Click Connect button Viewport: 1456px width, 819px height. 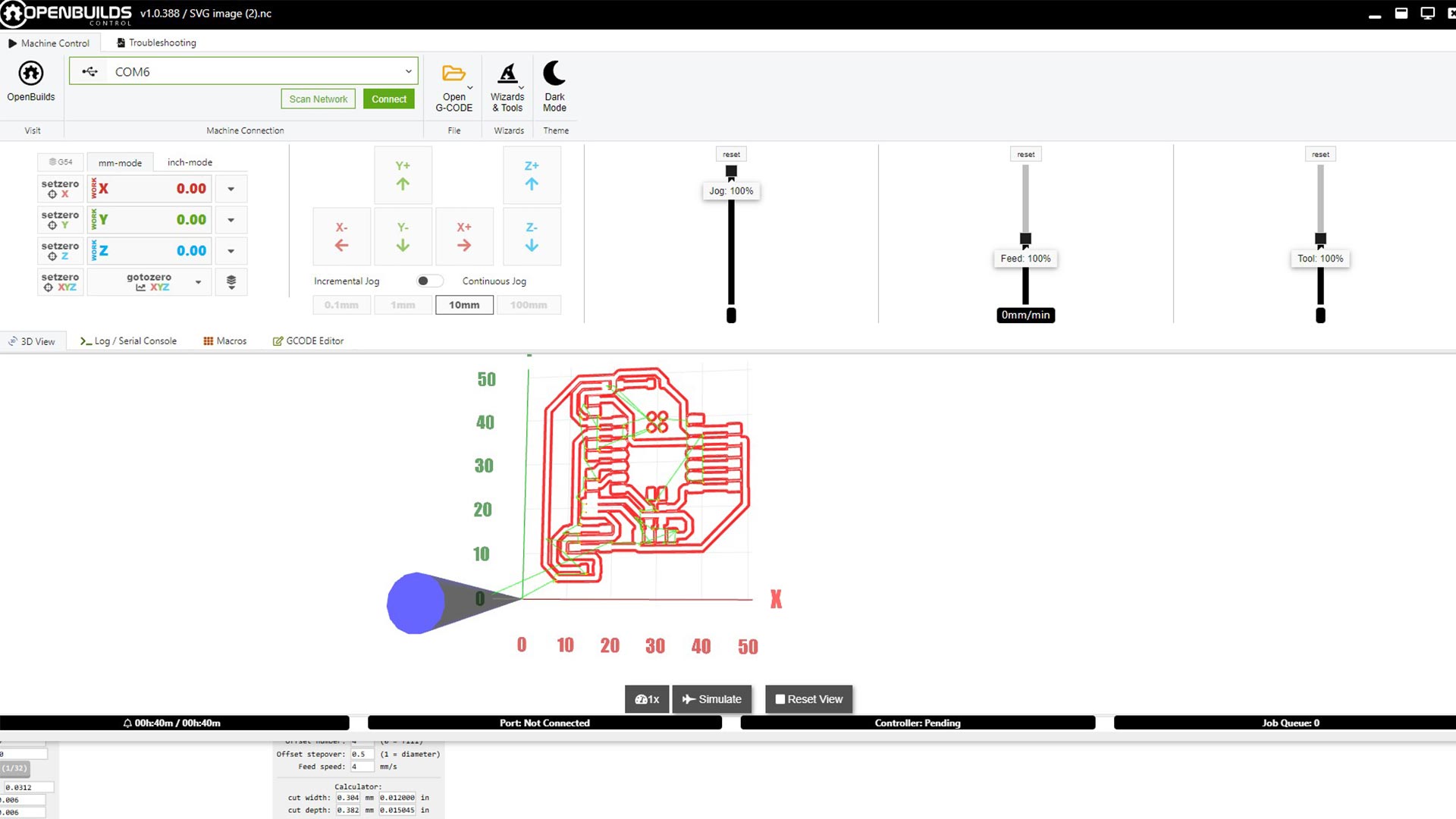tap(389, 99)
